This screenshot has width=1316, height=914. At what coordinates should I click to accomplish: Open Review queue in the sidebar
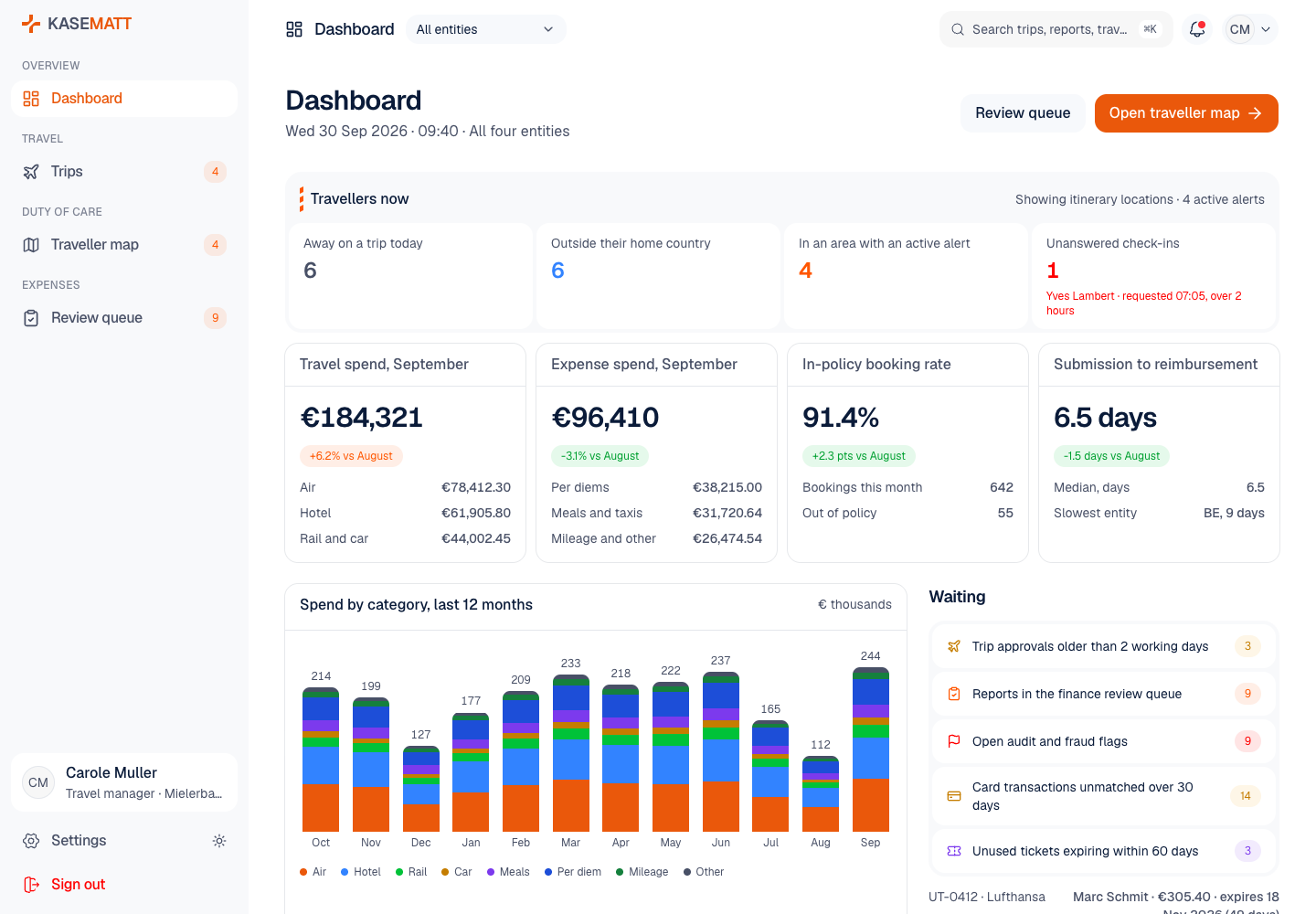coord(124,318)
